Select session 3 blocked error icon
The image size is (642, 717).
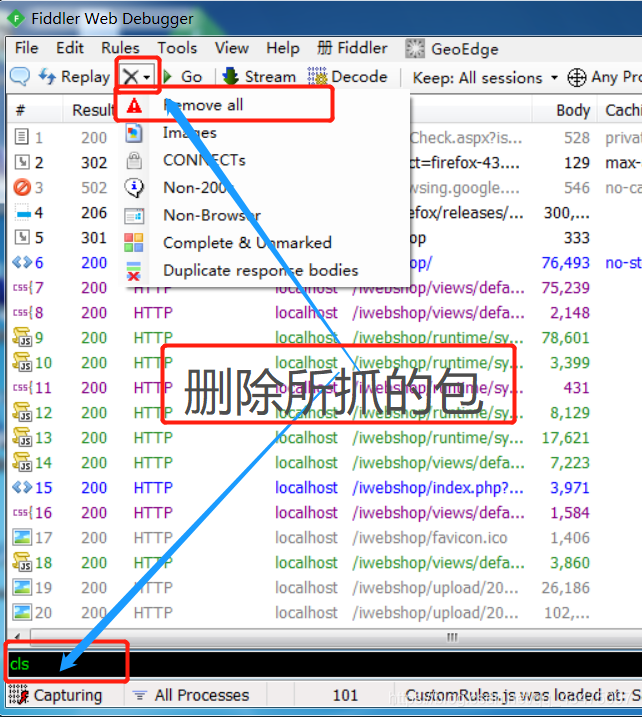click(x=22, y=187)
